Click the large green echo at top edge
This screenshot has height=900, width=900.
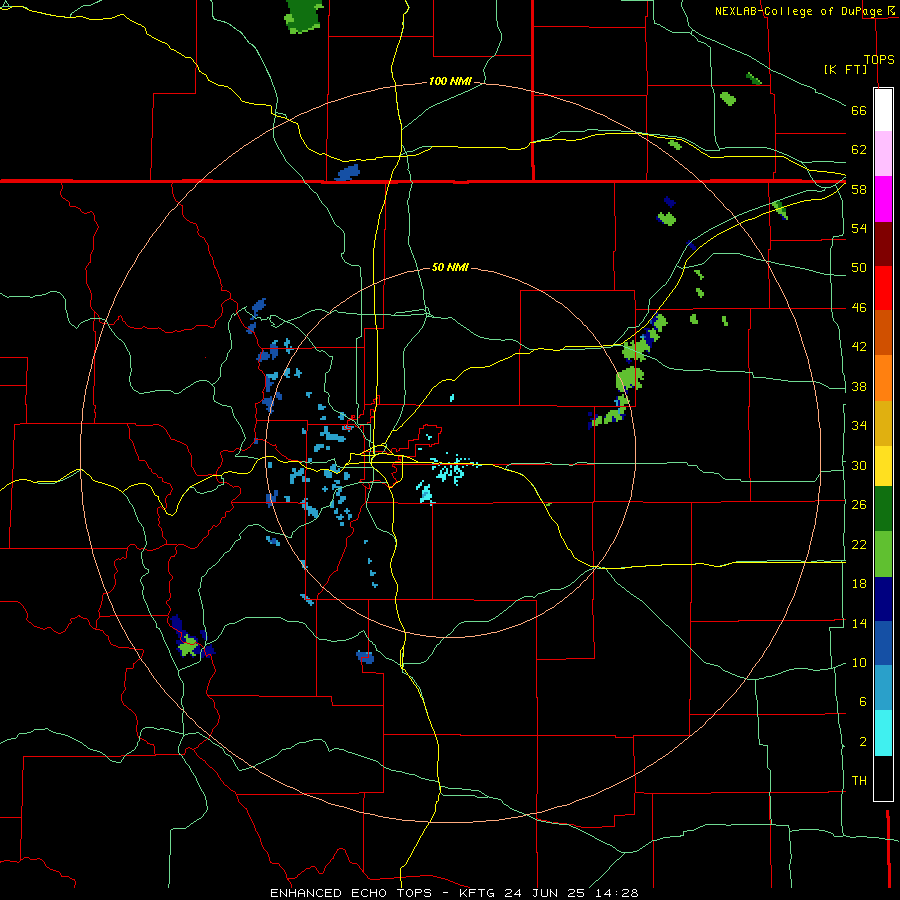[304, 15]
